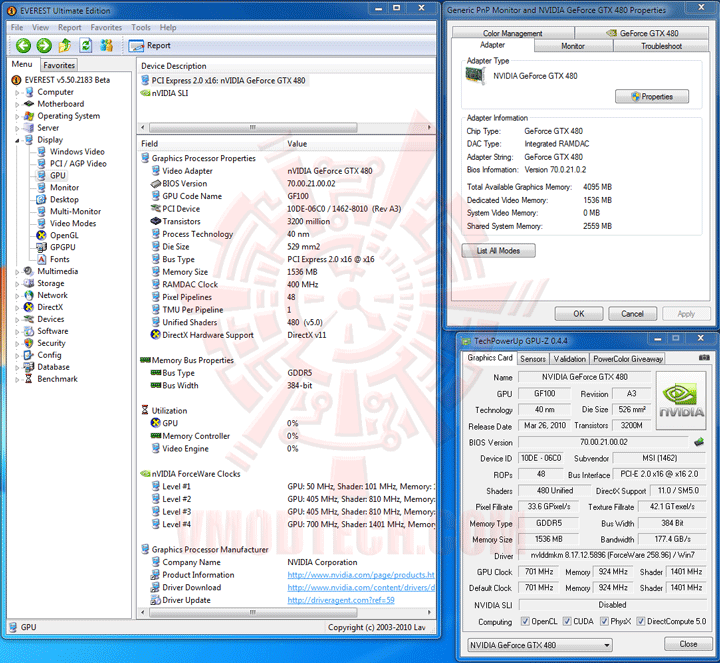Collapse the Display tree node
This screenshot has height=663, width=720.
[x=17, y=140]
